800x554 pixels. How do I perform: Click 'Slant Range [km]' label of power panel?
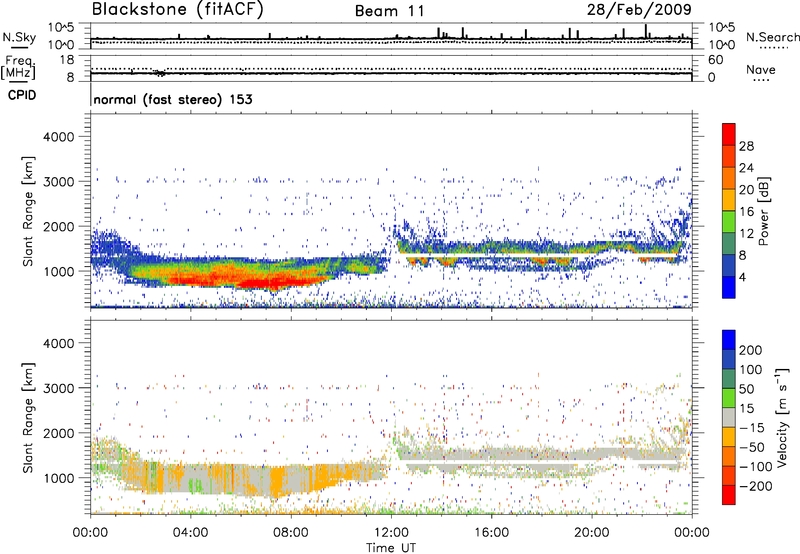click(x=28, y=211)
